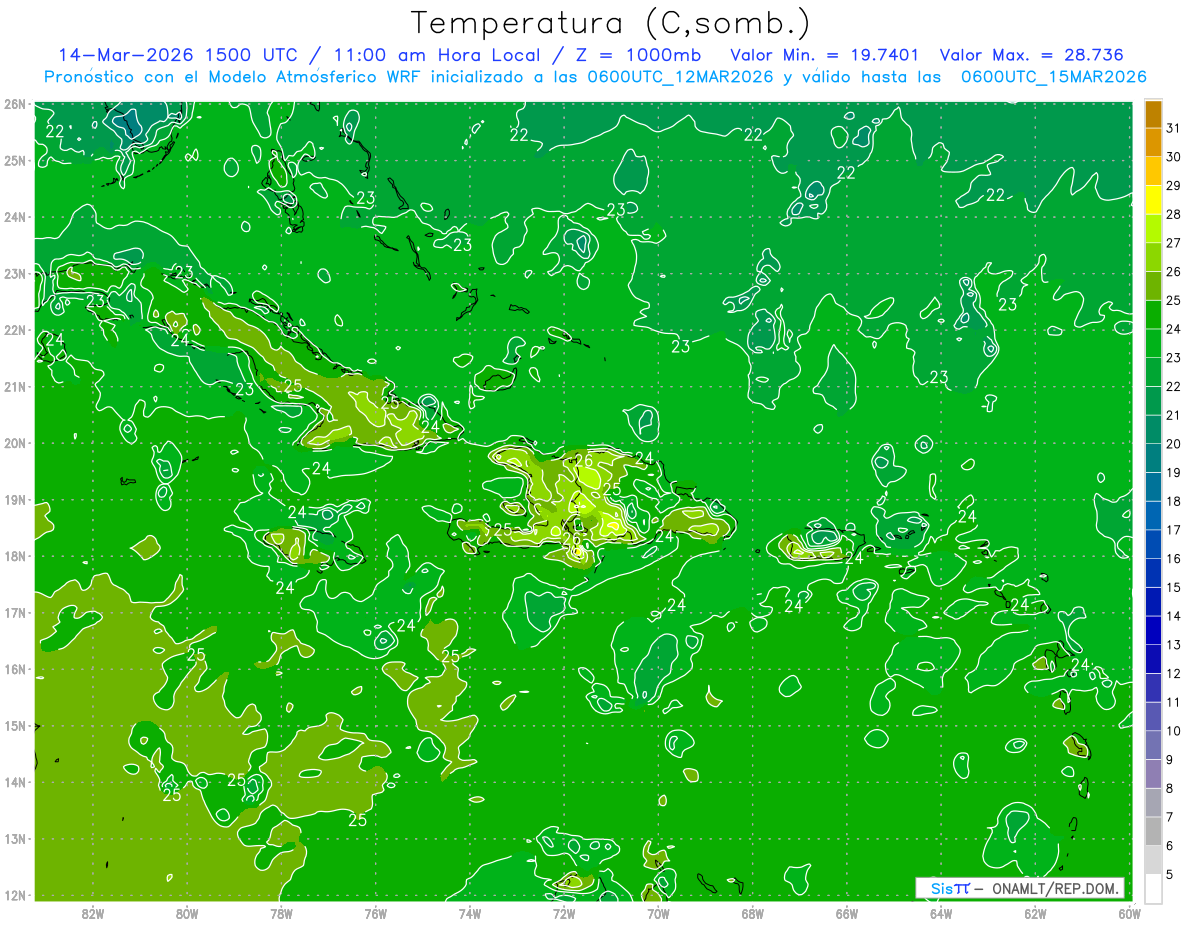Click longitude axis label '80W'
Viewport: 1200px width, 927px height.
tap(187, 913)
